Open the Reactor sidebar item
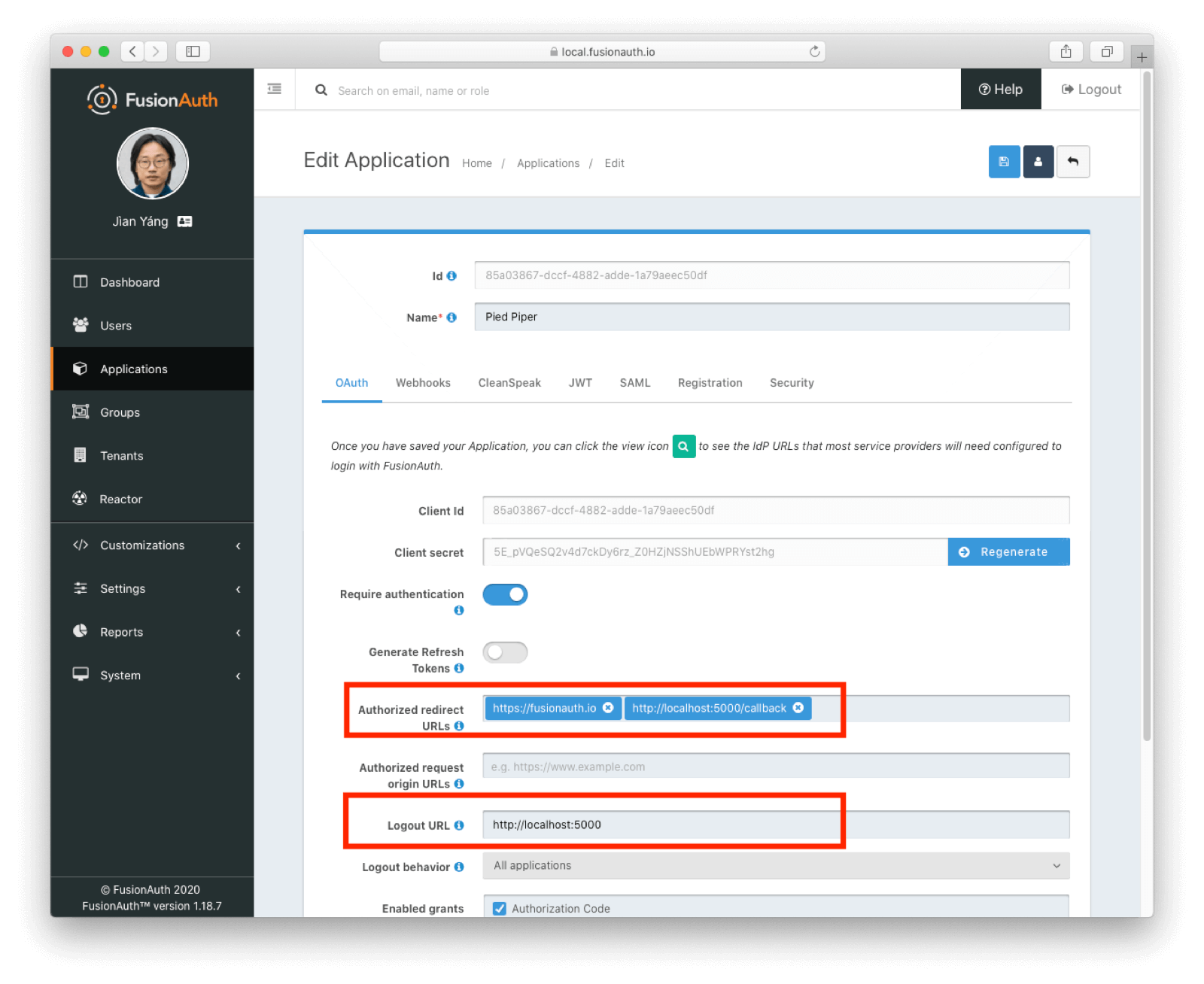 coord(152,499)
